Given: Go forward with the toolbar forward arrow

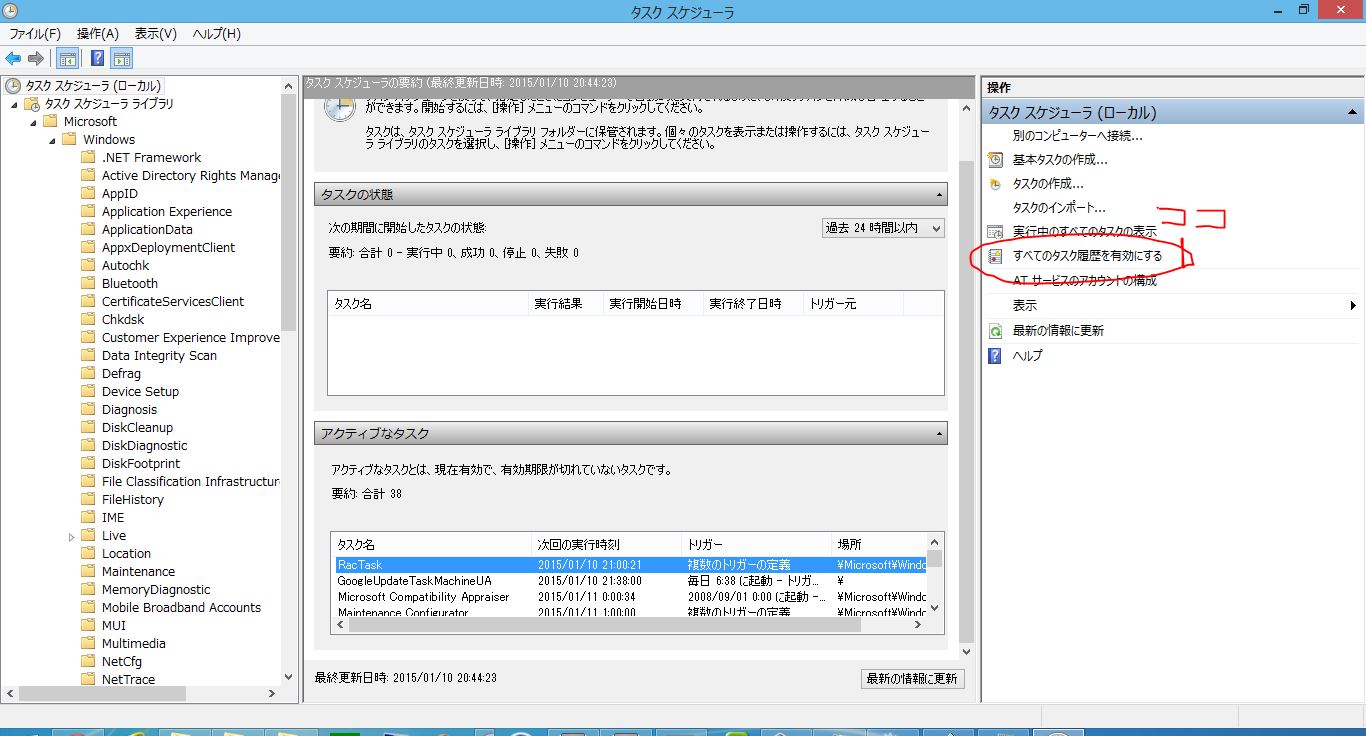Looking at the screenshot, I should (x=35, y=58).
